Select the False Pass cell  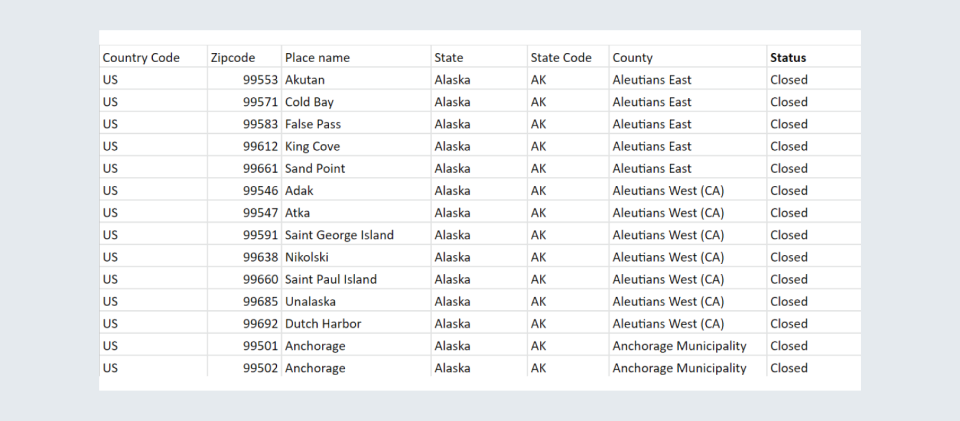(x=312, y=124)
